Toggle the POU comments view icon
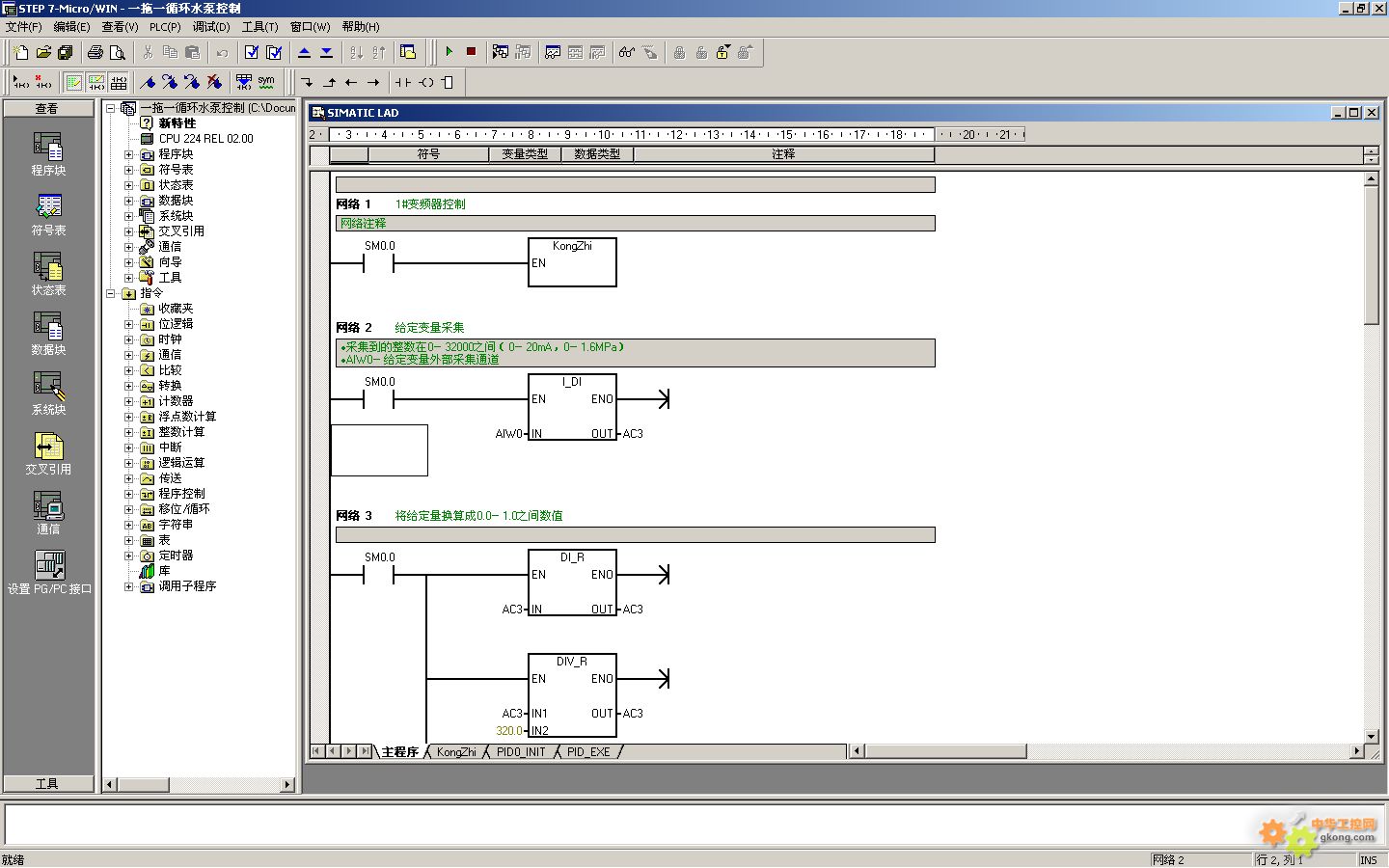The width and height of the screenshot is (1389, 868). click(74, 82)
